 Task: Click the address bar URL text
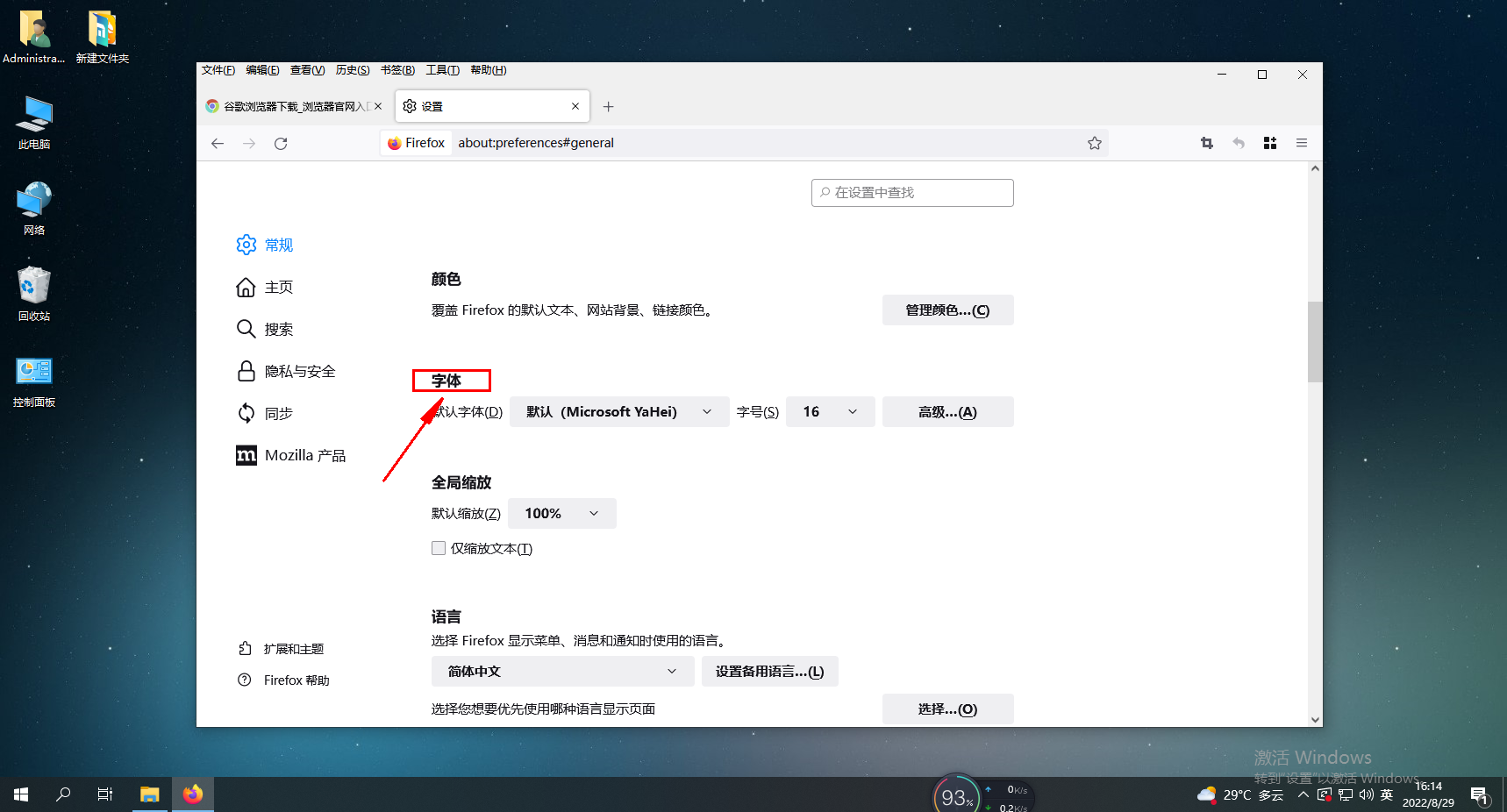point(536,143)
